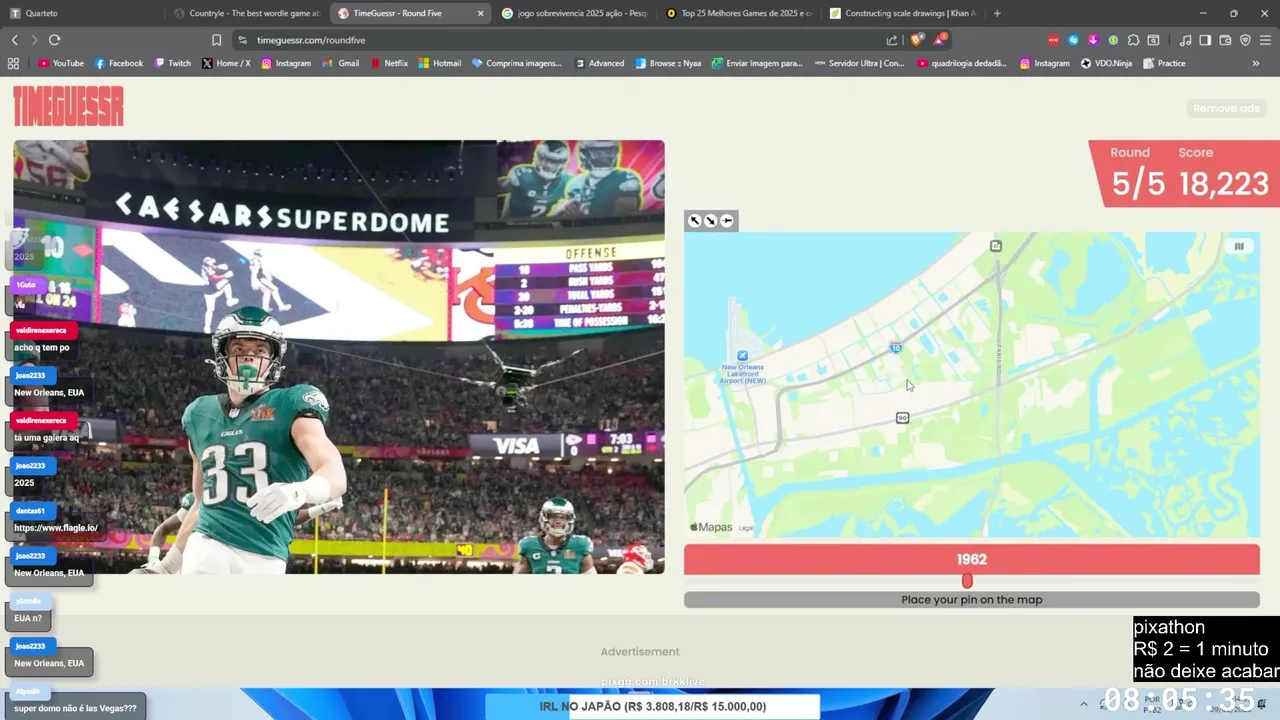Open YouTube bookmark
1280x720 pixels.
(x=61, y=63)
